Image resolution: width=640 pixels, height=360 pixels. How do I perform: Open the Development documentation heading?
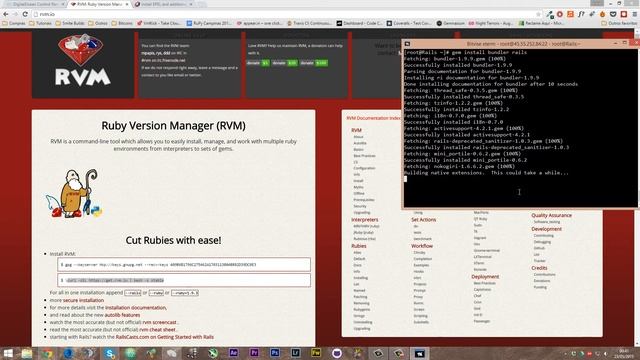547,229
